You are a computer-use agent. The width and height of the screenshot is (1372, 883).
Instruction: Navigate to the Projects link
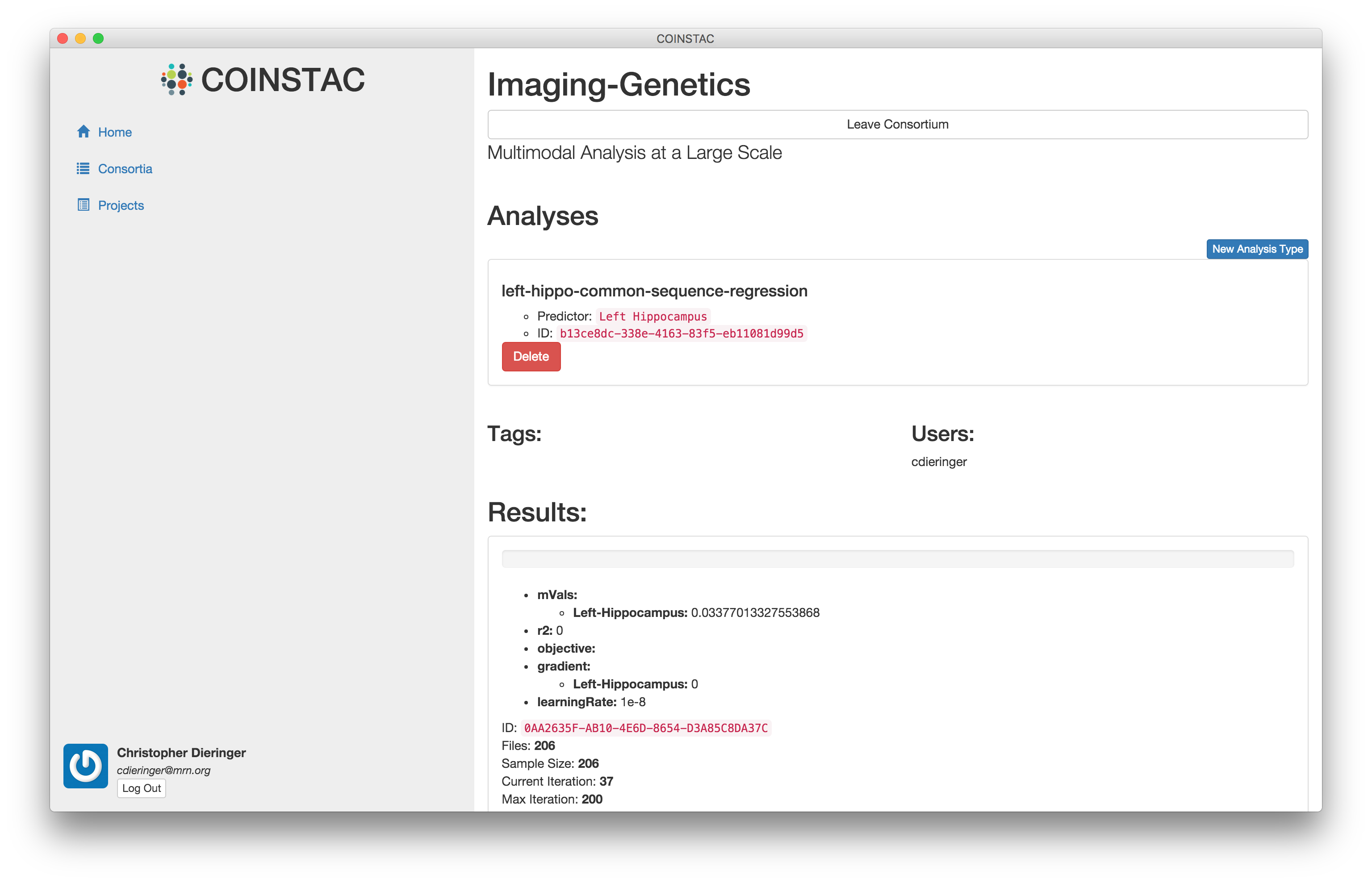pos(121,205)
